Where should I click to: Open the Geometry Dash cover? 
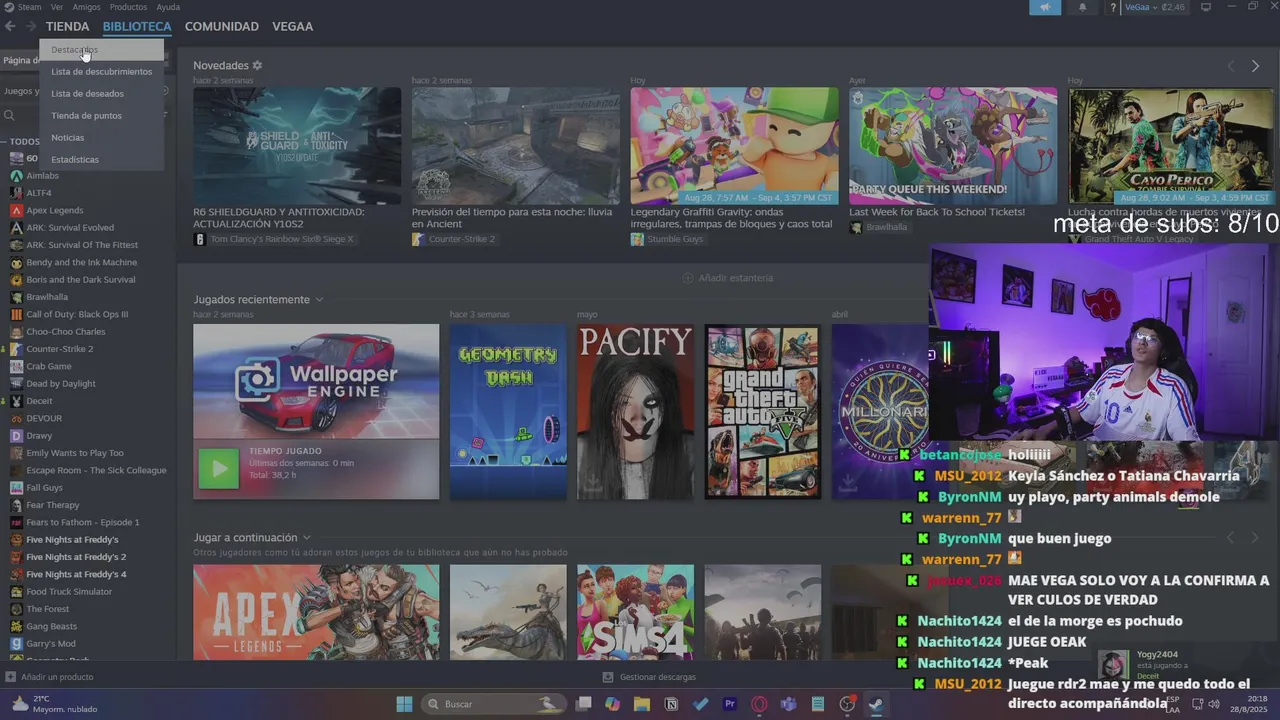(508, 411)
